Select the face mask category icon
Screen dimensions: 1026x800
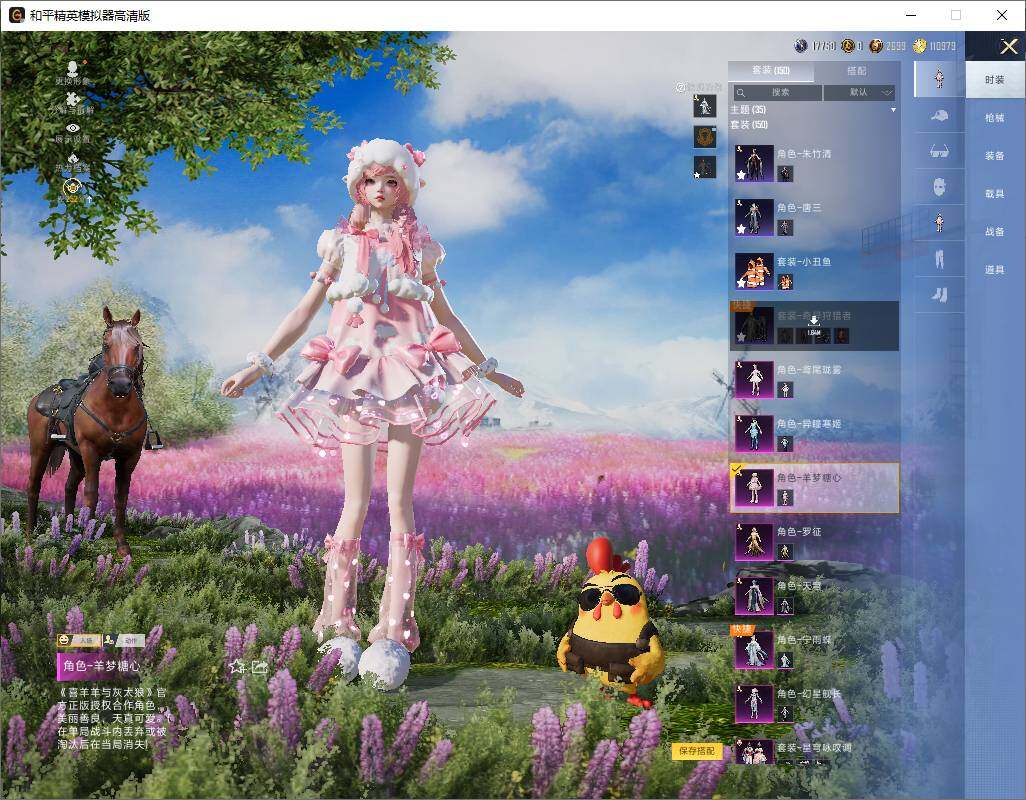click(x=939, y=188)
